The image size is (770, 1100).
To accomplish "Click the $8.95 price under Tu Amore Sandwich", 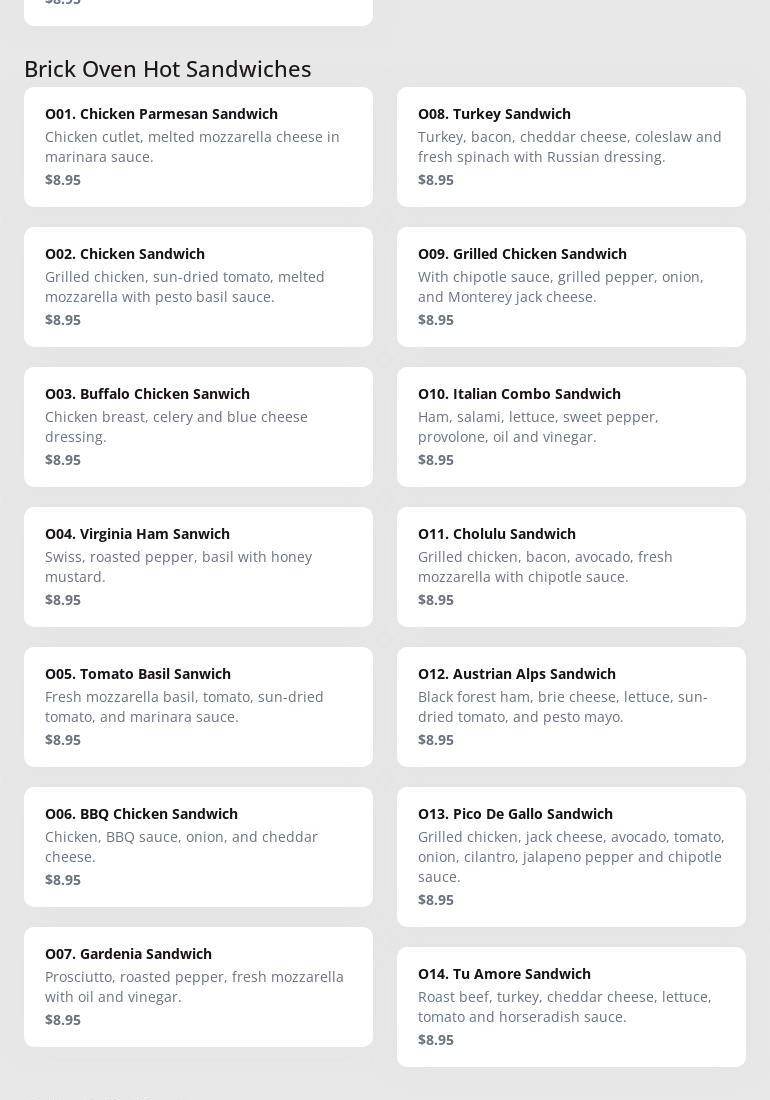I will pyautogui.click(x=436, y=1040).
